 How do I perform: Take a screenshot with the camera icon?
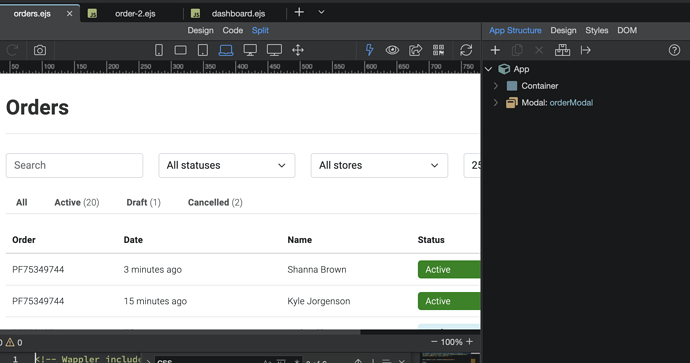40,50
